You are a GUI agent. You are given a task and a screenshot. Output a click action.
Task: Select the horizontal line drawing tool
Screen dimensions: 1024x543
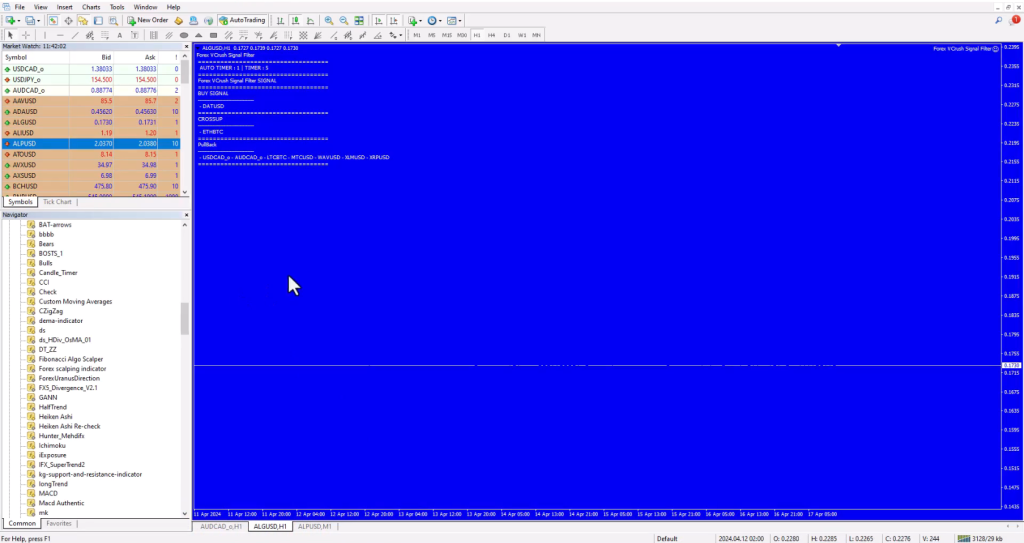(59, 35)
